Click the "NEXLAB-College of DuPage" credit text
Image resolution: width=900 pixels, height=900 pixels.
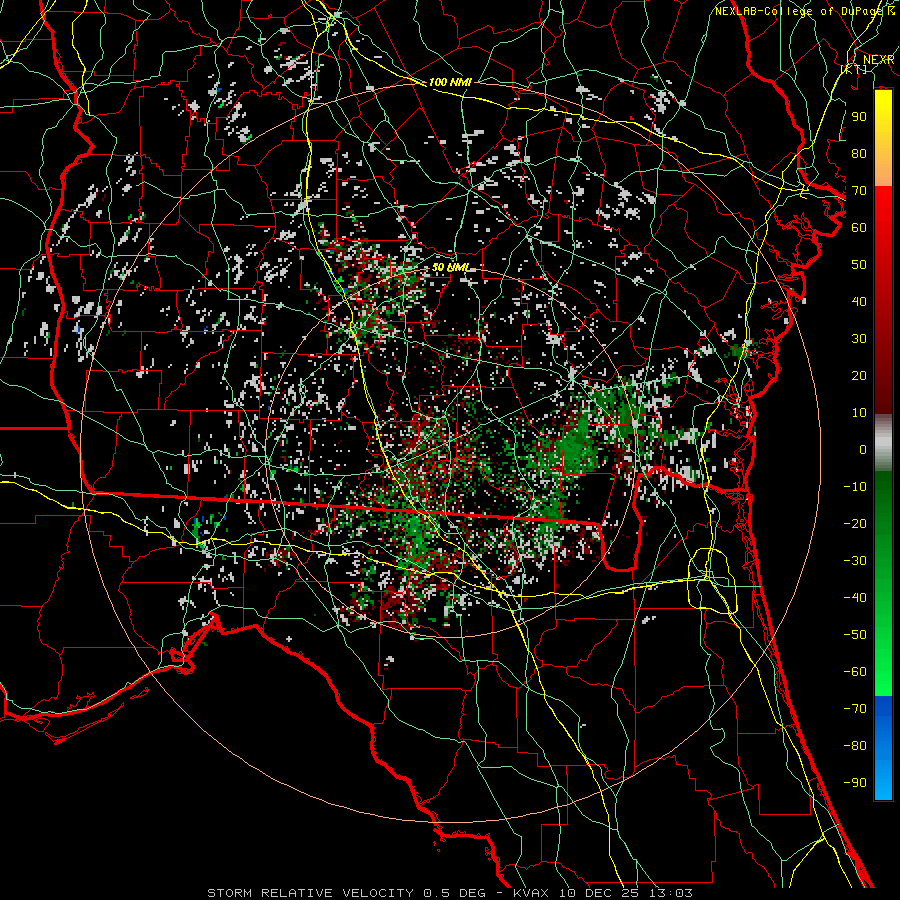tap(798, 11)
